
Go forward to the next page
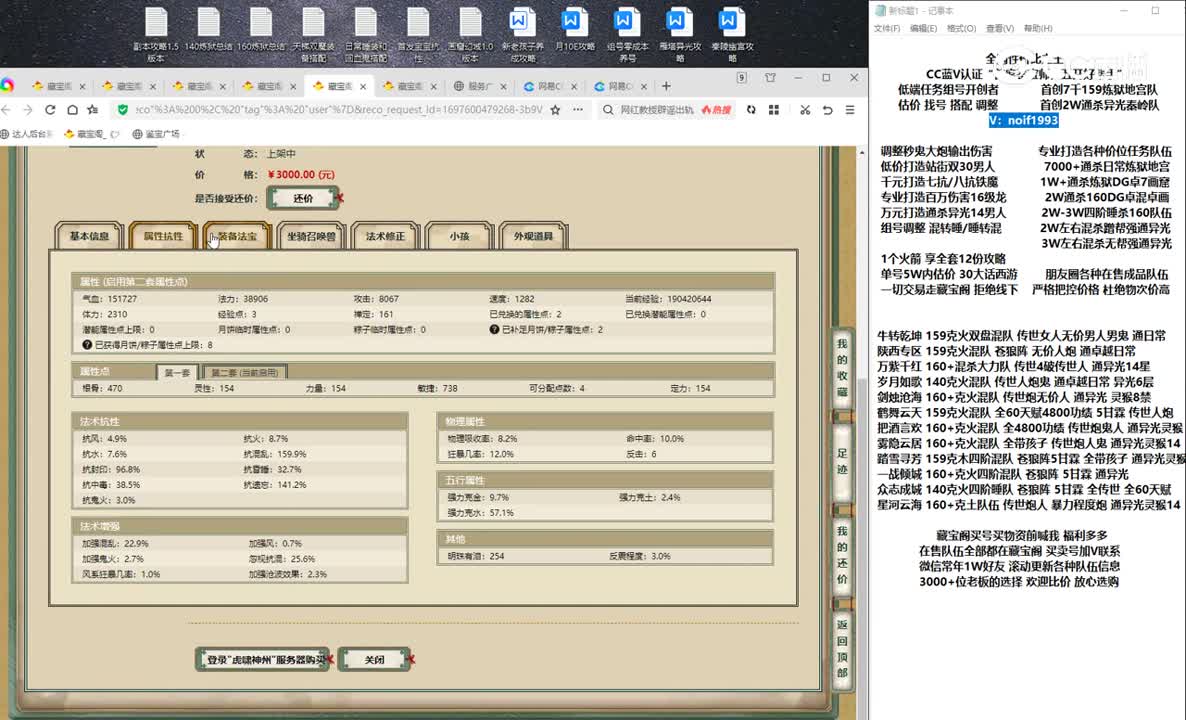27,110
